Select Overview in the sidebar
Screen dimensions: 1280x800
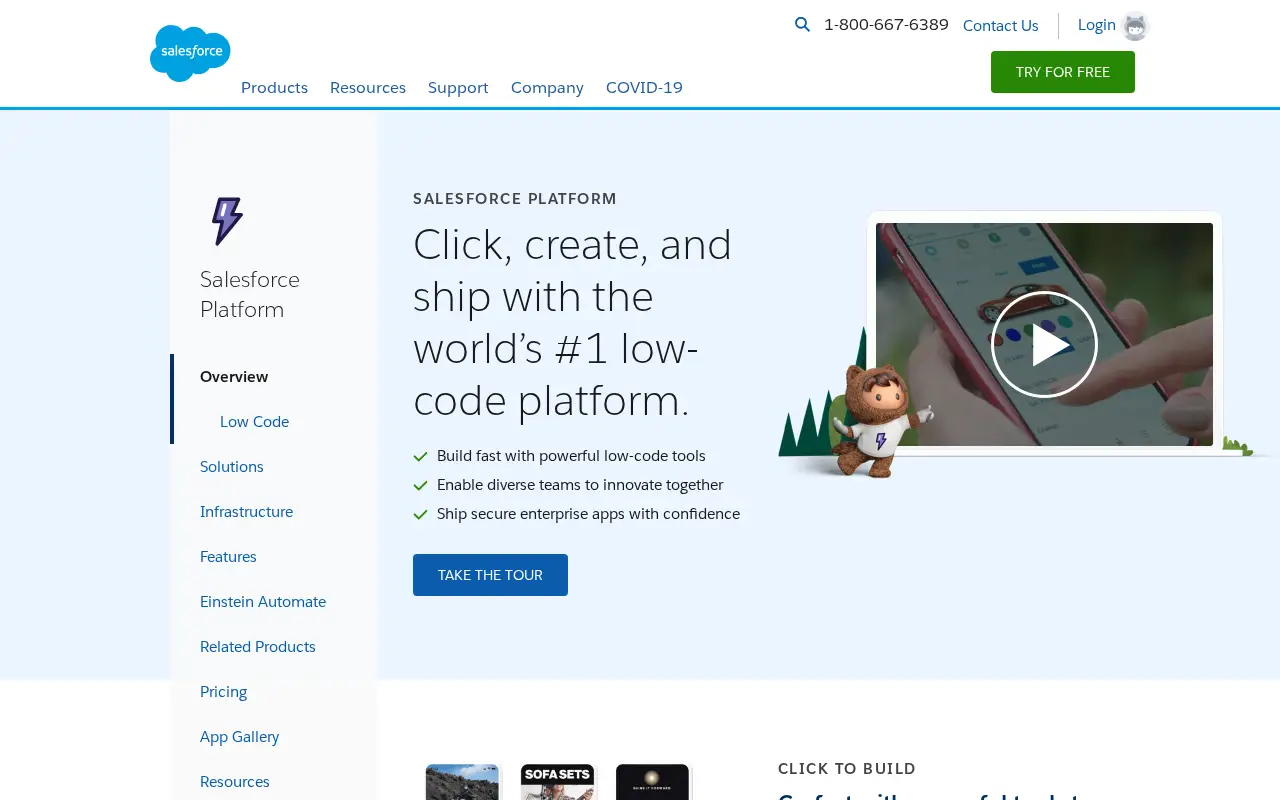tap(234, 377)
